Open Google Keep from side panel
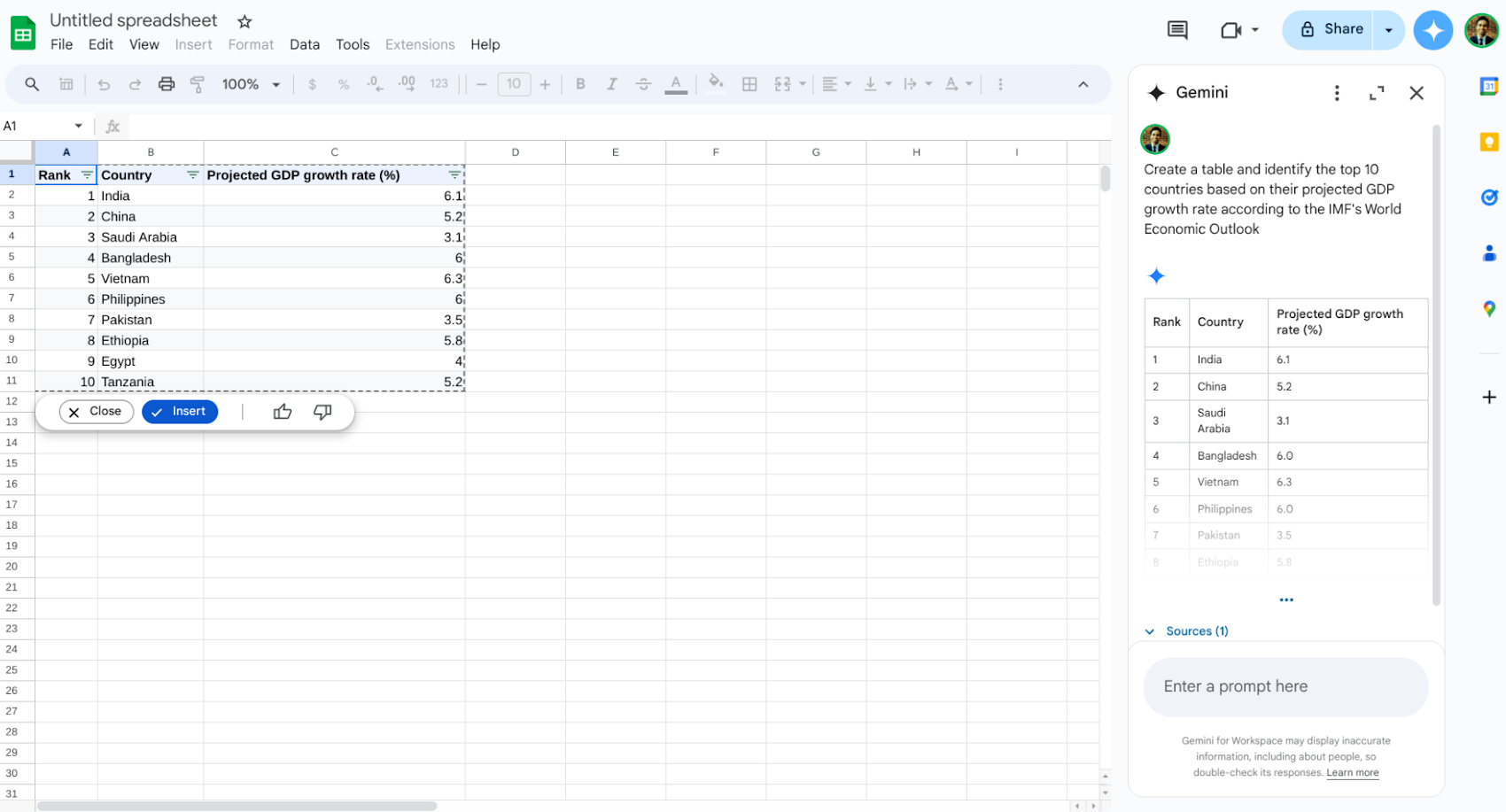The height and width of the screenshot is (812, 1506). click(x=1488, y=142)
